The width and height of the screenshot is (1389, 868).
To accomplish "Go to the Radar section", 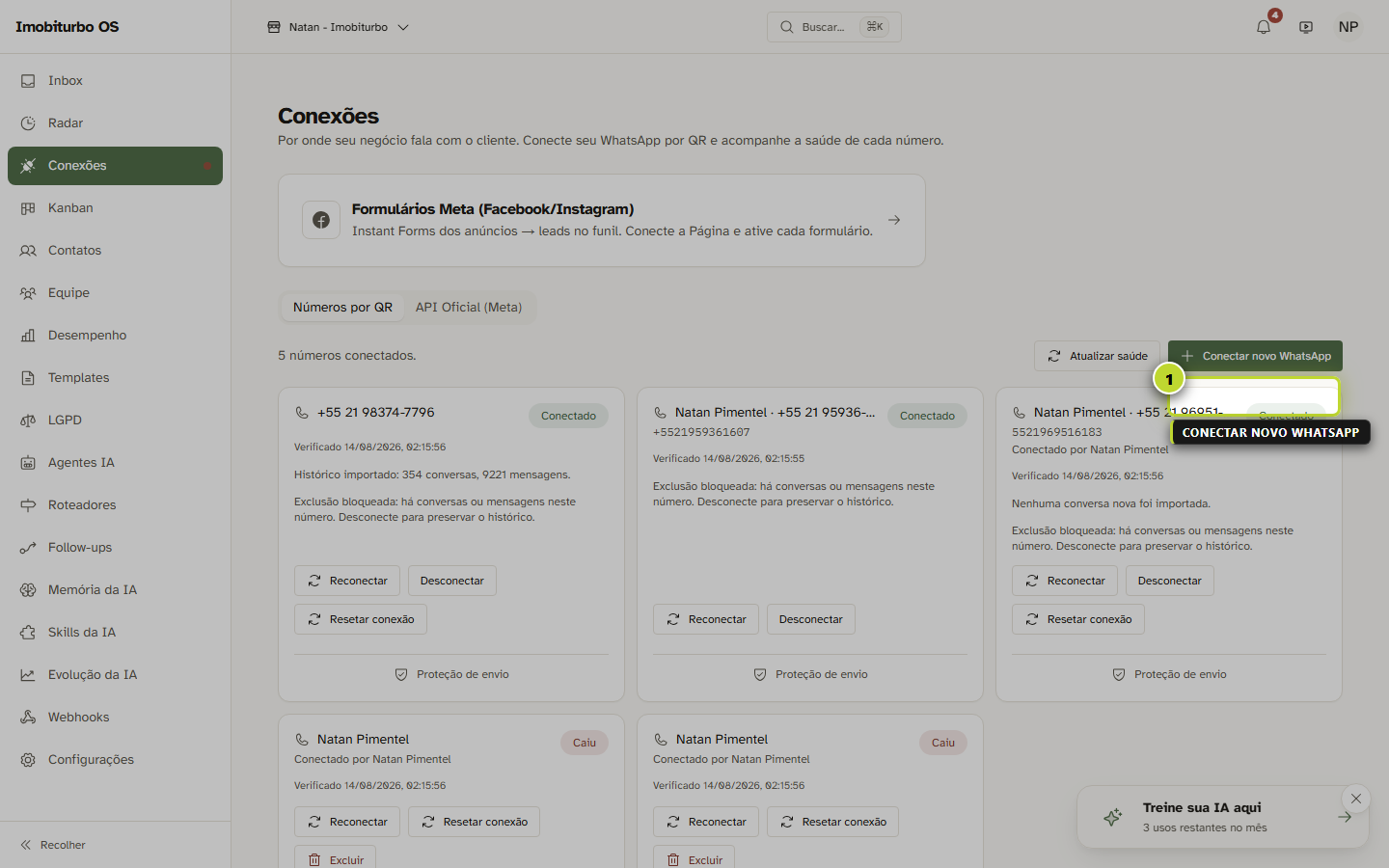I will (x=115, y=123).
